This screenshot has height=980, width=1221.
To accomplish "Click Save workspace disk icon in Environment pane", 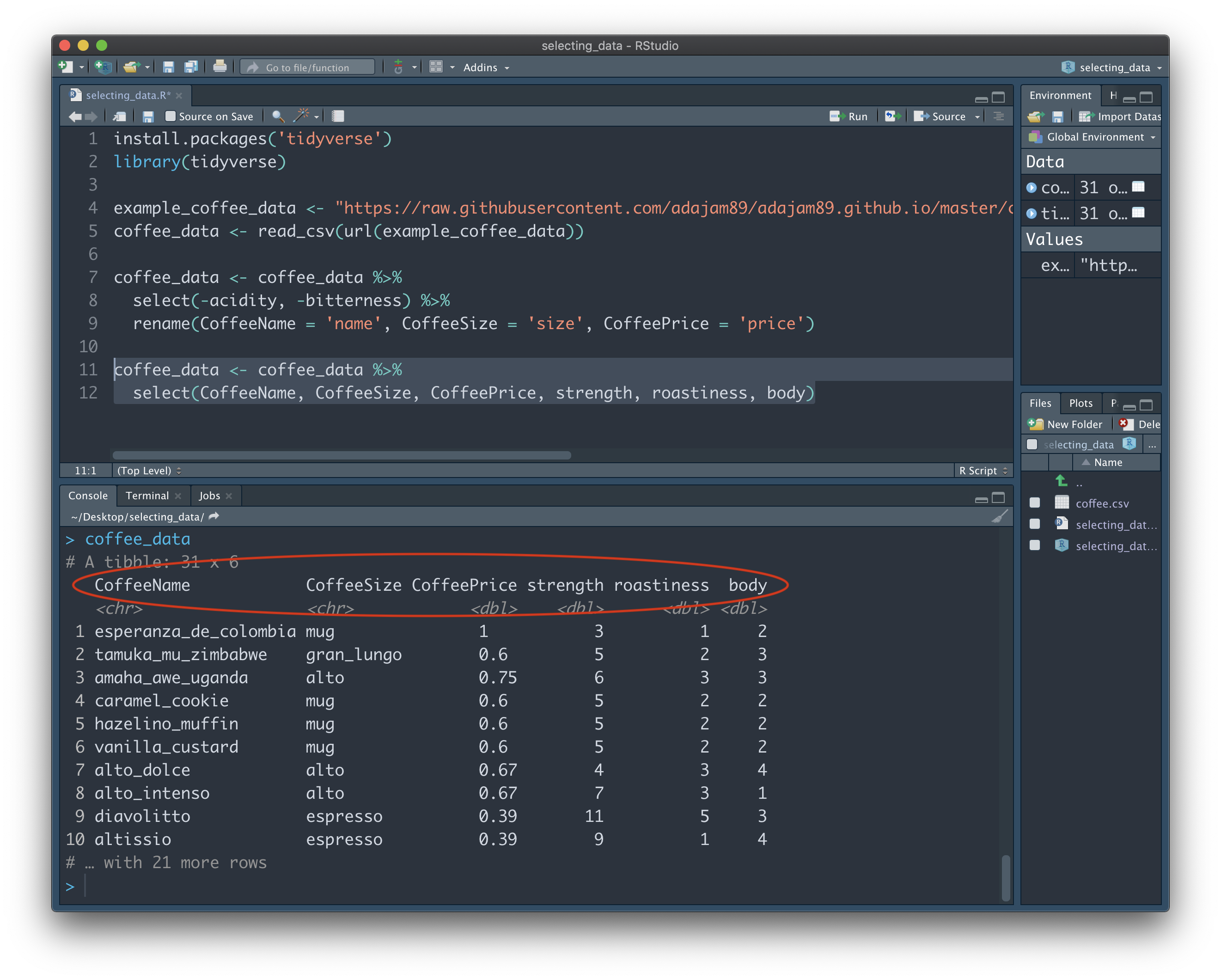I will coord(1057,116).
